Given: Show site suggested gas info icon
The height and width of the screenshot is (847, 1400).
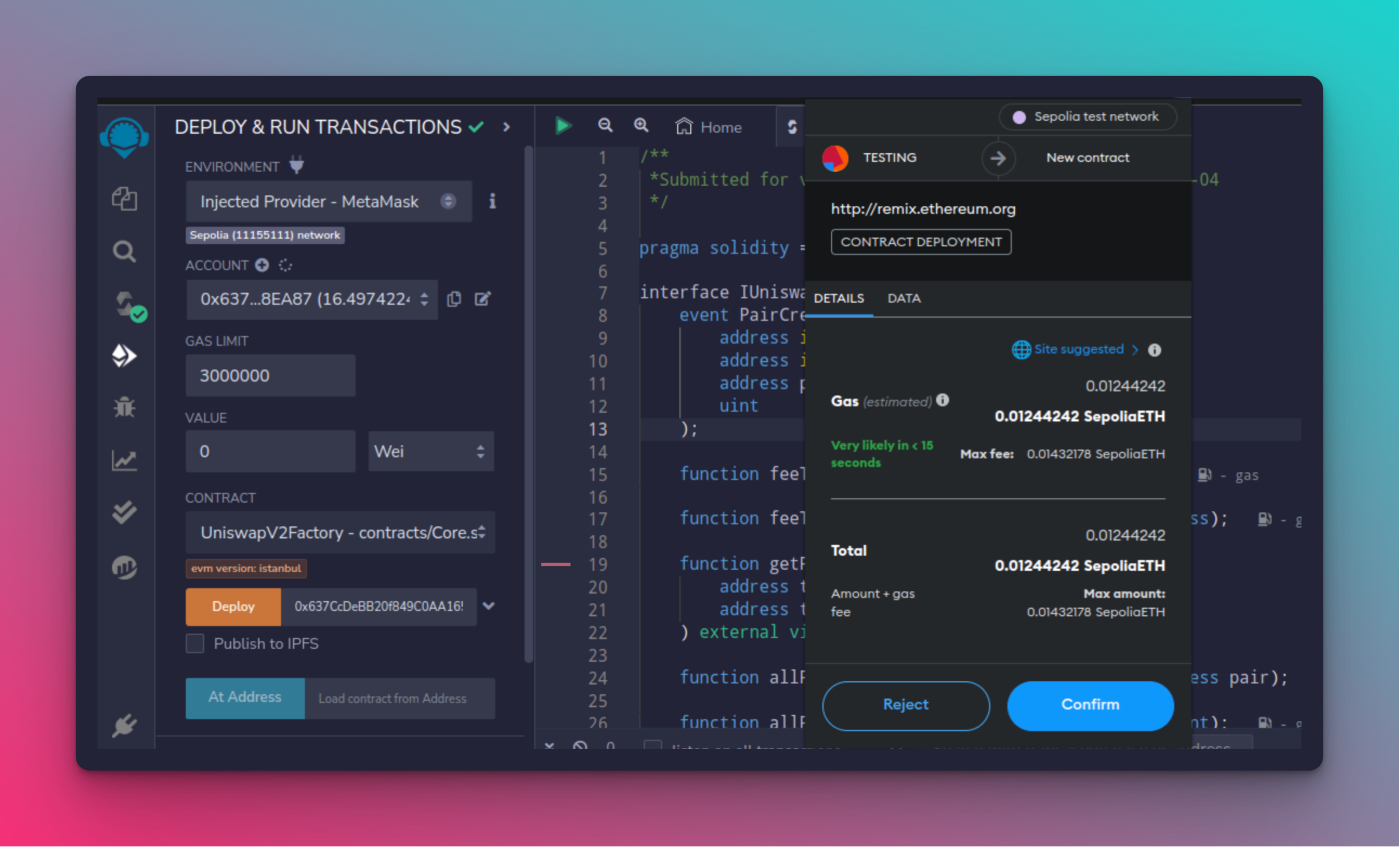Looking at the screenshot, I should click(x=1154, y=350).
